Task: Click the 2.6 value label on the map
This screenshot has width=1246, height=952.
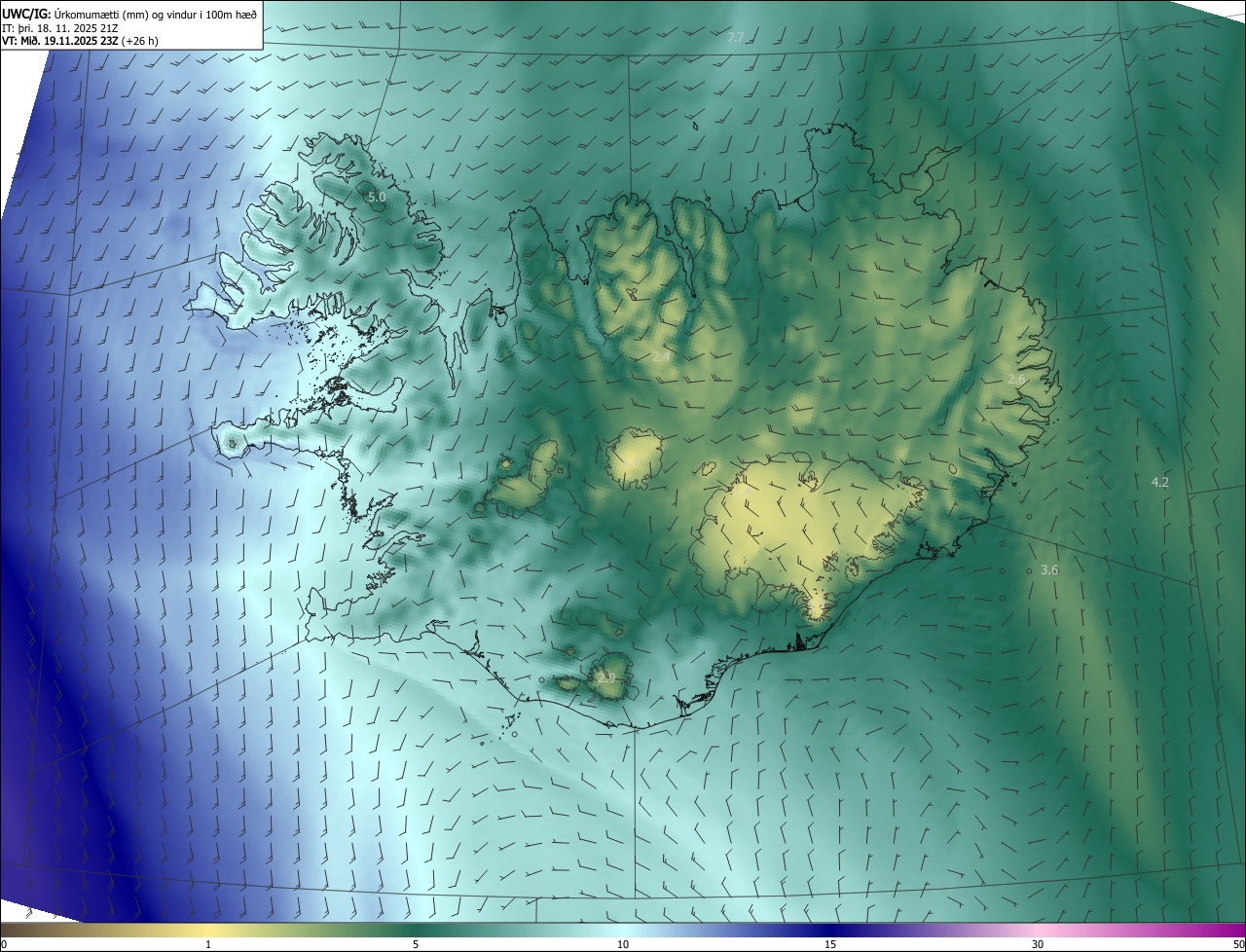Action: (x=1016, y=380)
